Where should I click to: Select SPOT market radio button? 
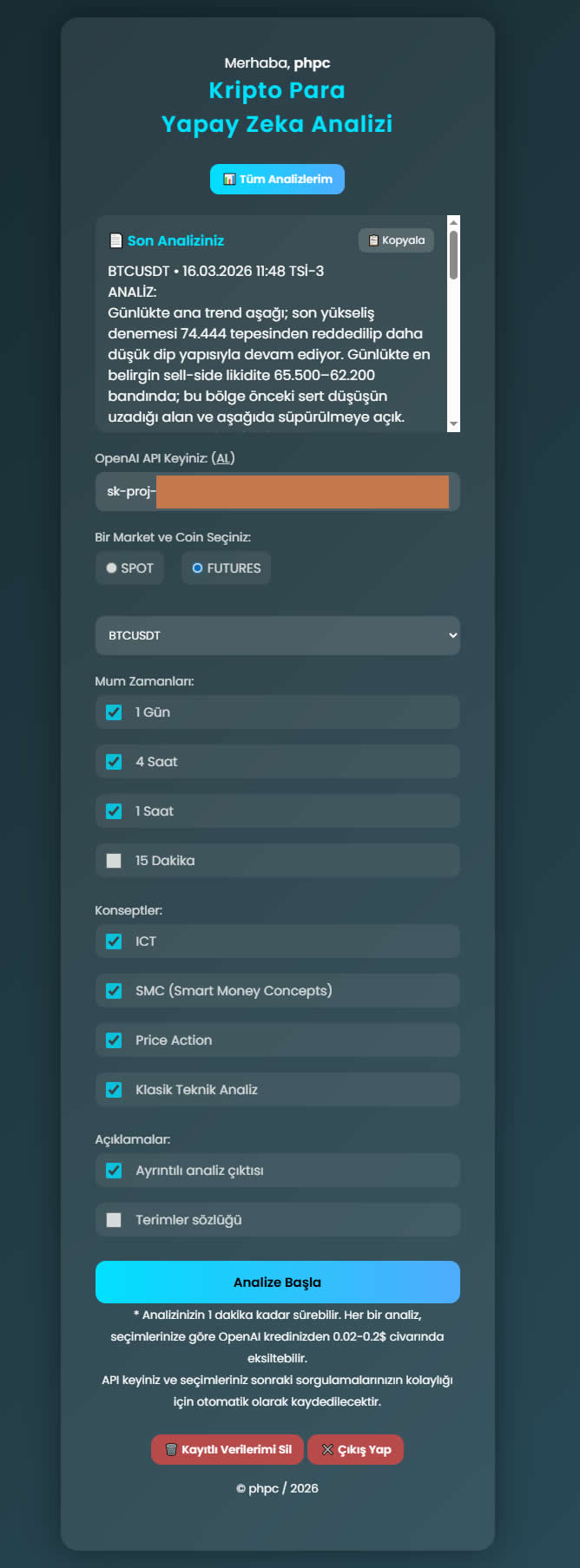click(111, 568)
